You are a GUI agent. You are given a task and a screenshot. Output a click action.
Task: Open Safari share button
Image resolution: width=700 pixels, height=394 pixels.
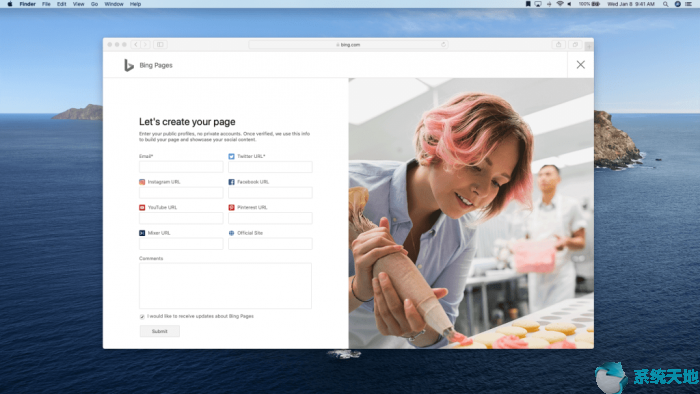pyautogui.click(x=558, y=45)
